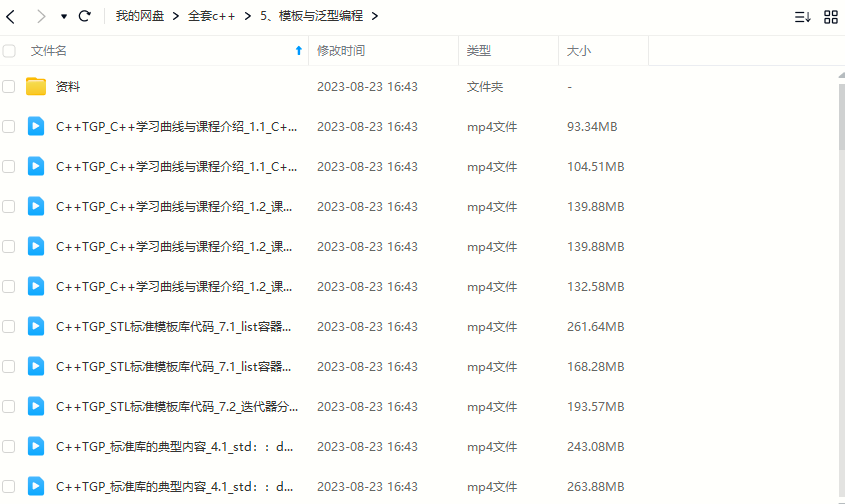Expand the chevron after 5、模板与泛型编程
Viewport: 845px width, 504px height.
point(375,16)
